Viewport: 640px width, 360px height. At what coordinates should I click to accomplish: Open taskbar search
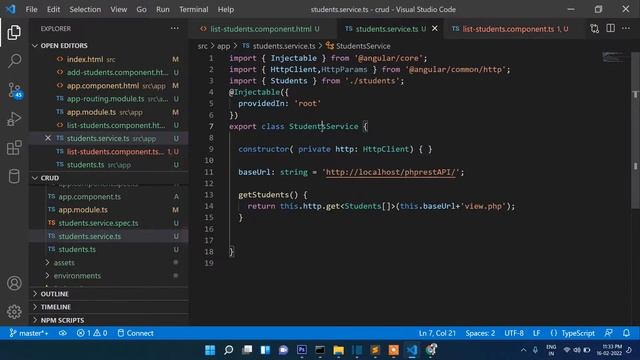229,350
